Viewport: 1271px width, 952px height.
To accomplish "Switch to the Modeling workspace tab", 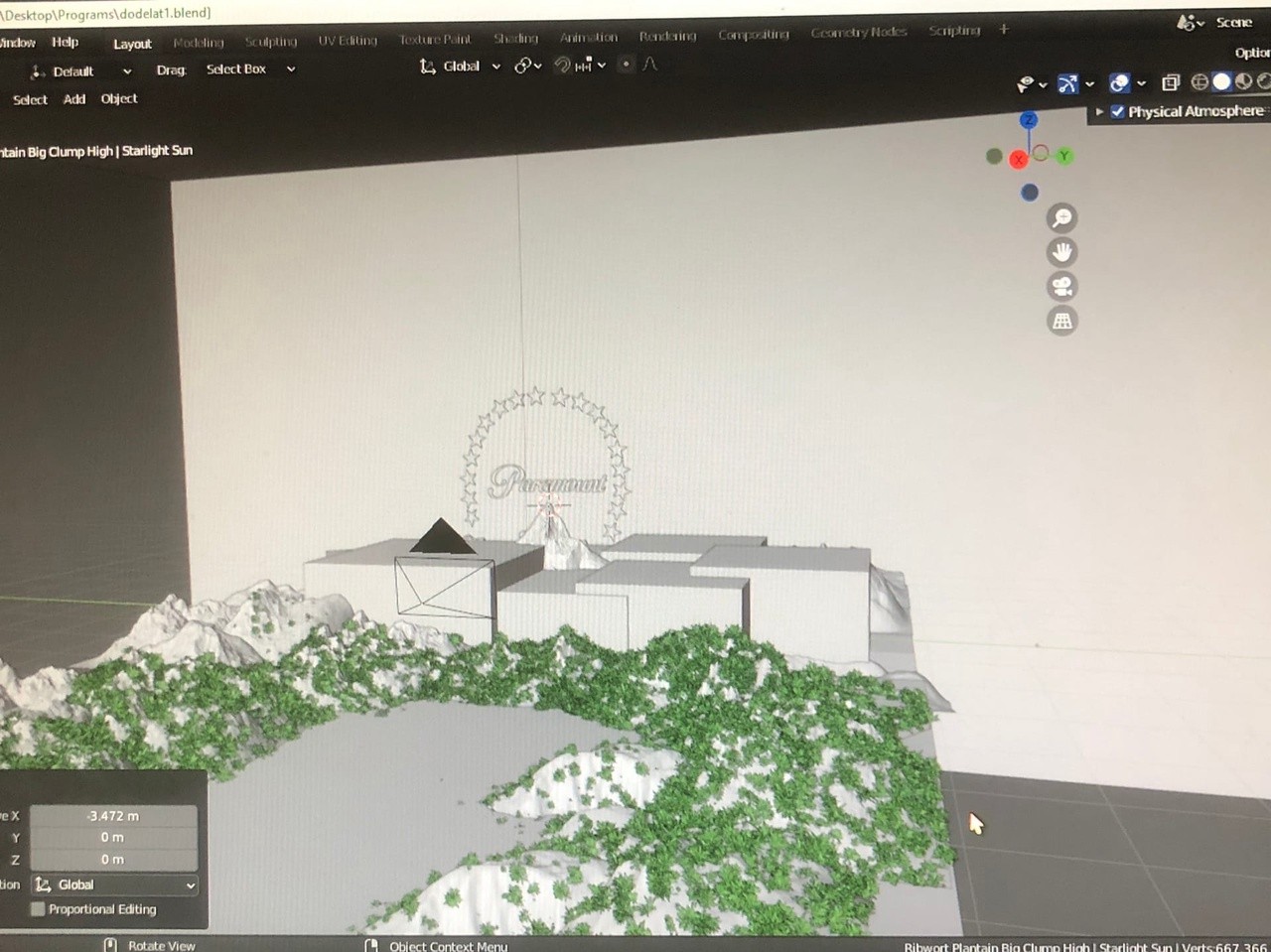I will [x=199, y=43].
